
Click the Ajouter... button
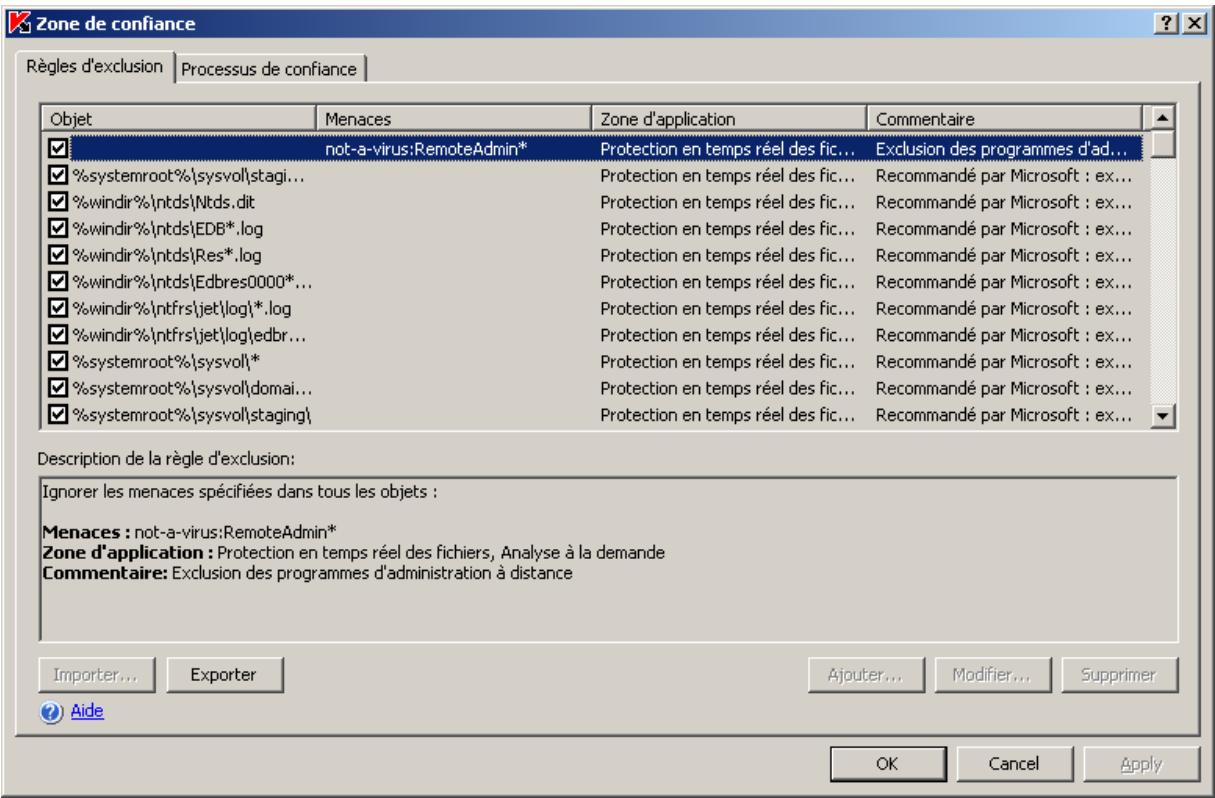coord(868,675)
